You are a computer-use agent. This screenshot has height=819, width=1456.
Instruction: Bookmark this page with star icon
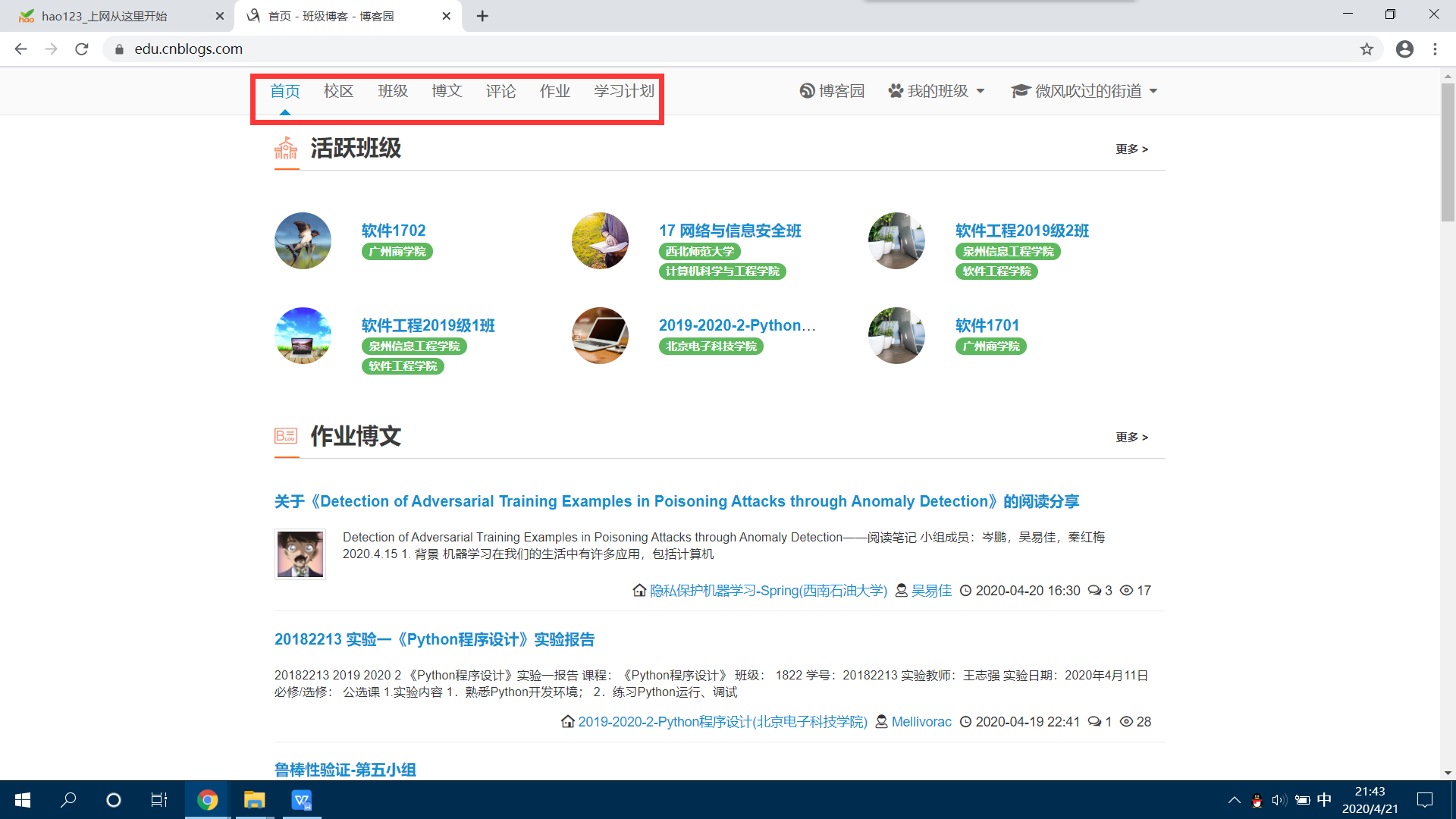[x=1367, y=49]
